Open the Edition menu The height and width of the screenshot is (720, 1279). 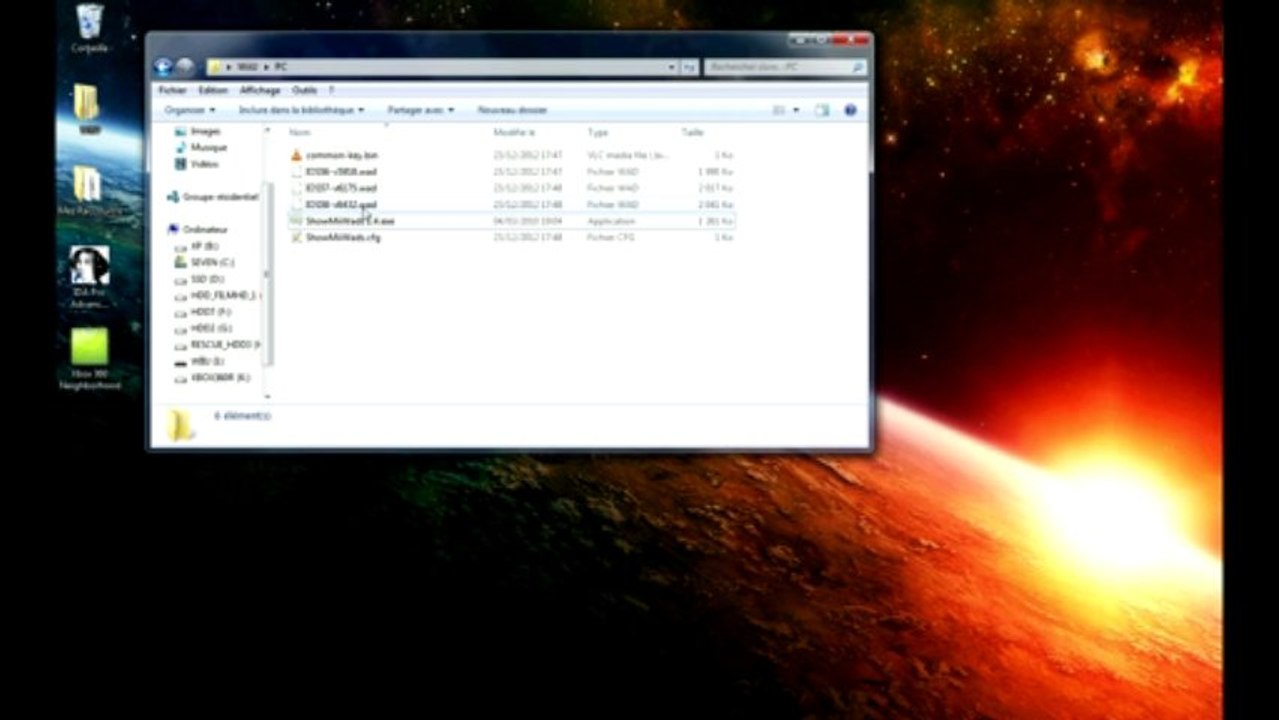click(x=212, y=90)
